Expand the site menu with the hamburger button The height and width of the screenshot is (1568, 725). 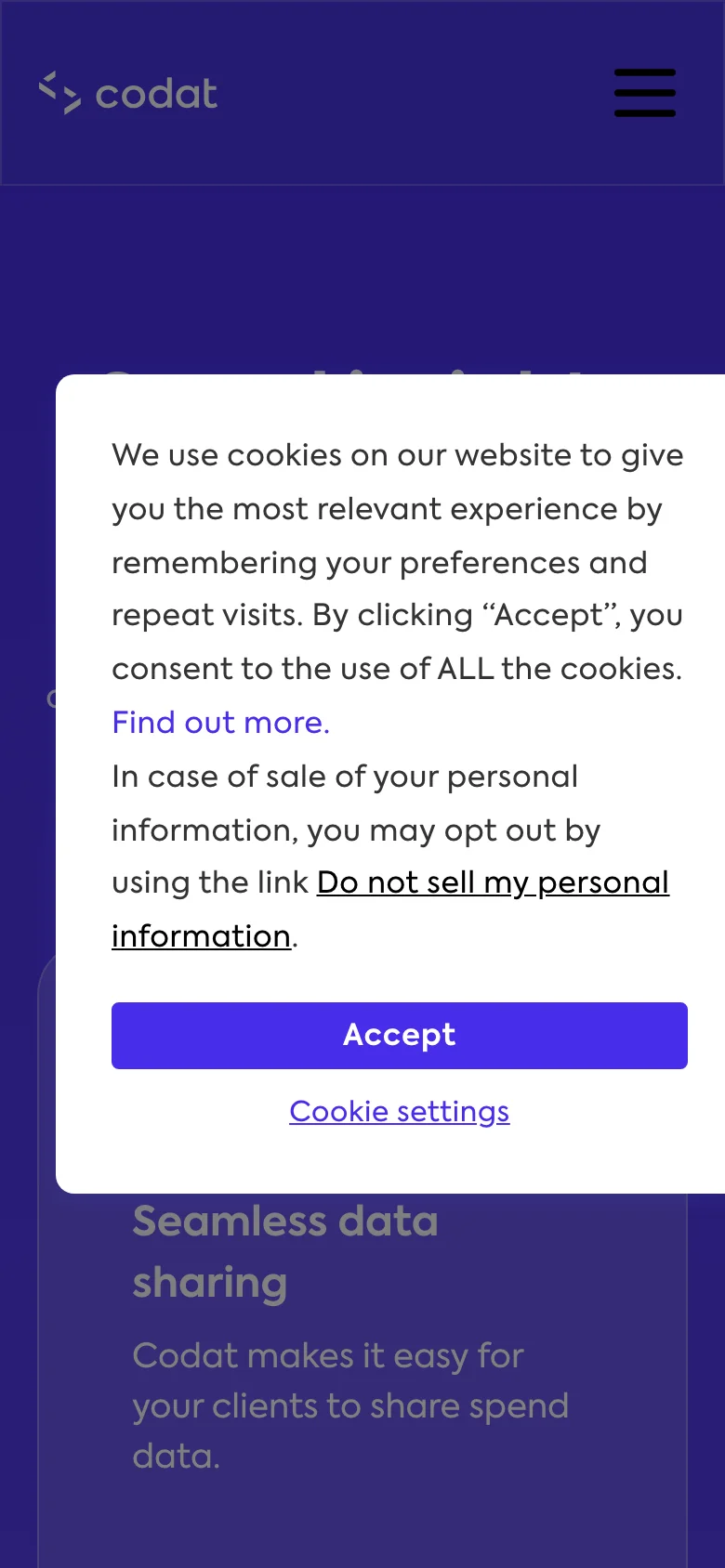644,93
